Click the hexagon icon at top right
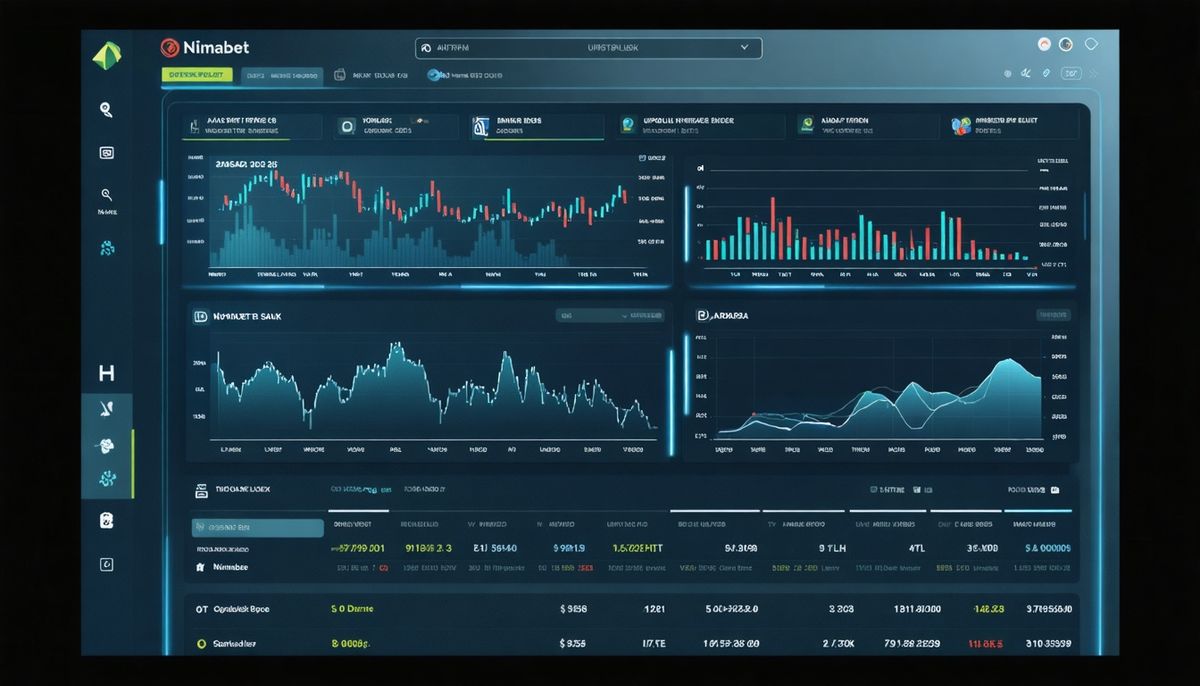1200x686 pixels. tap(1091, 45)
